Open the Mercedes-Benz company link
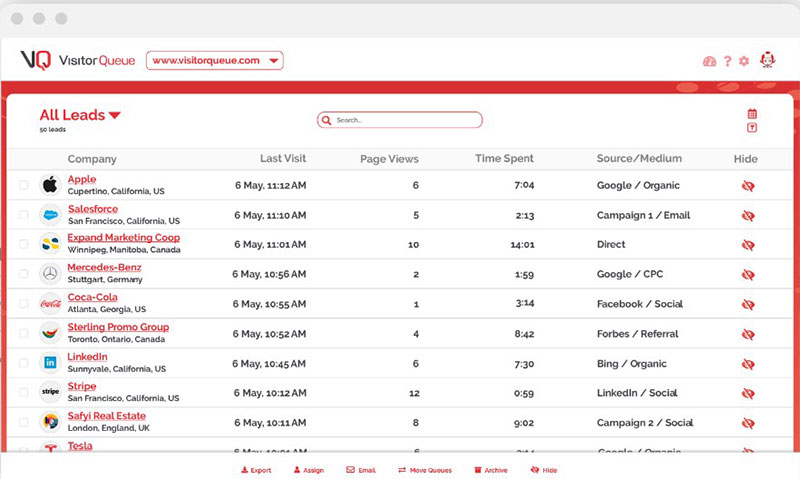The image size is (800, 479). 104,267
